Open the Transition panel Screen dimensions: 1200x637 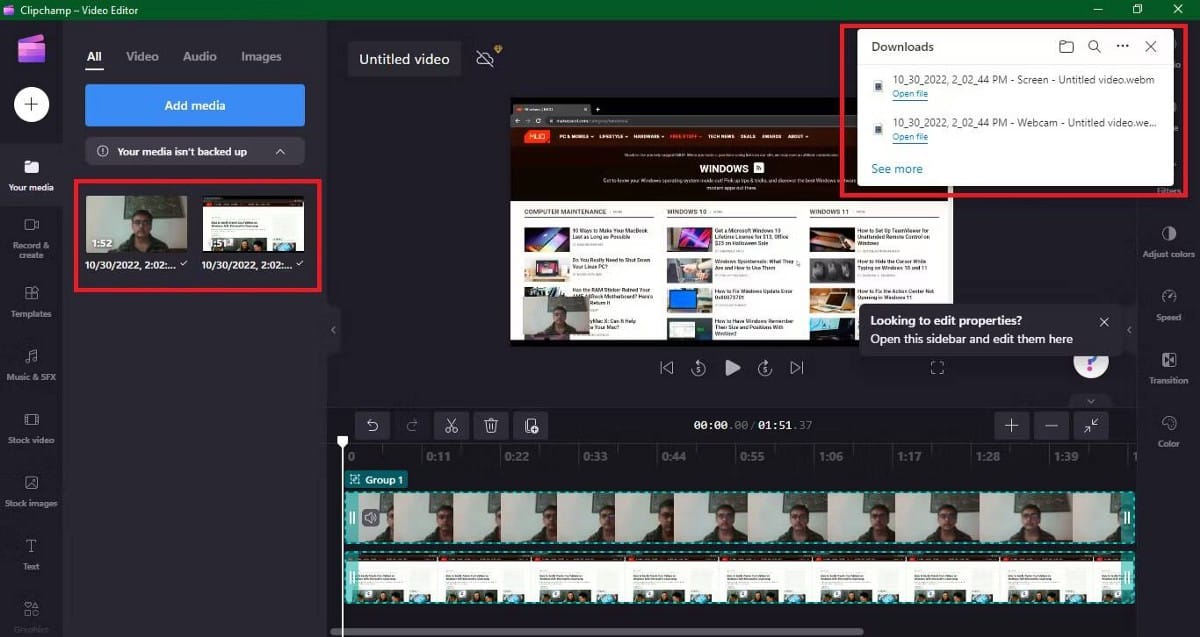point(1168,367)
